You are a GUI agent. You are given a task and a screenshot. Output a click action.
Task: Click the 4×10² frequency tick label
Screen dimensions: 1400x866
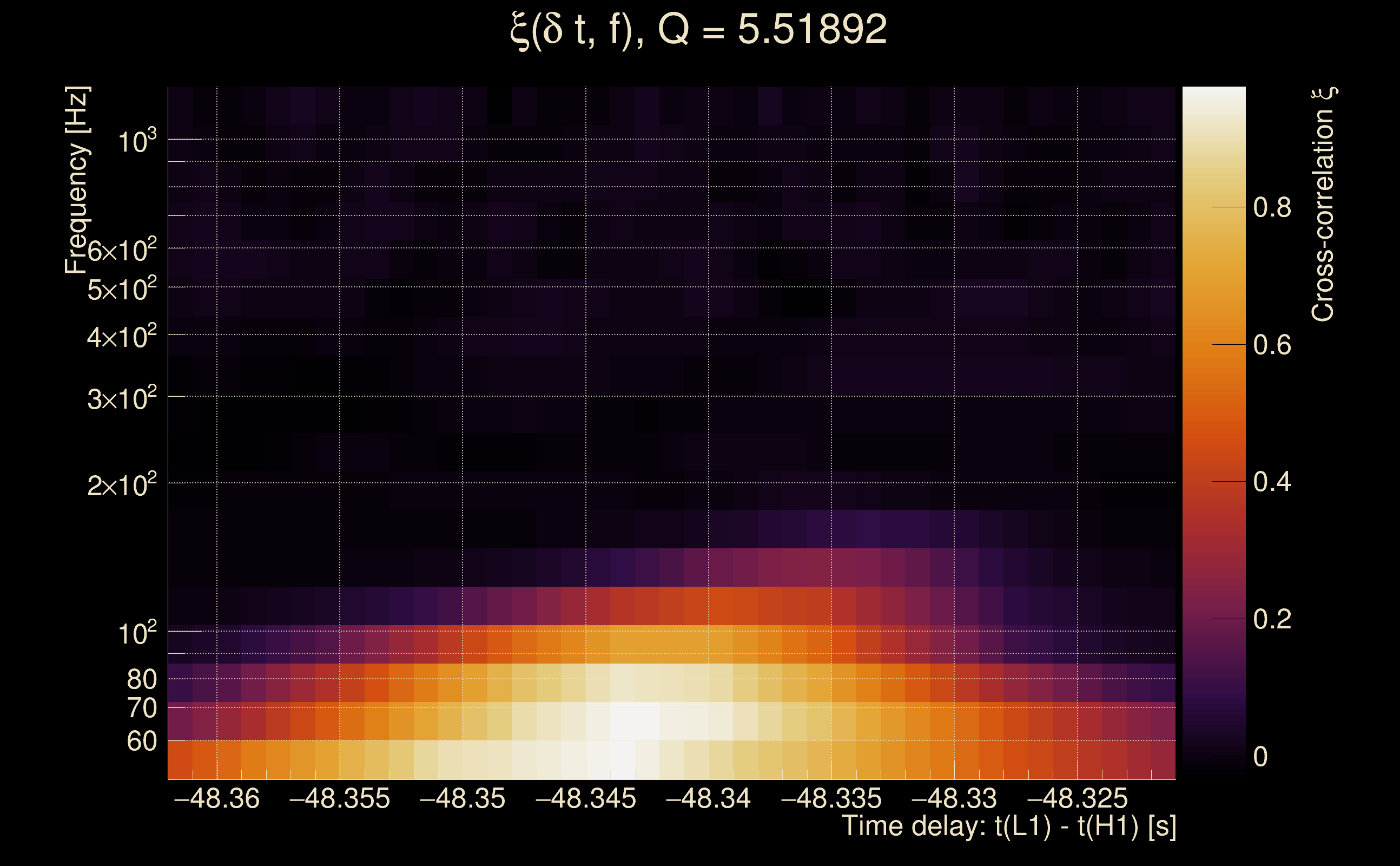pos(122,337)
